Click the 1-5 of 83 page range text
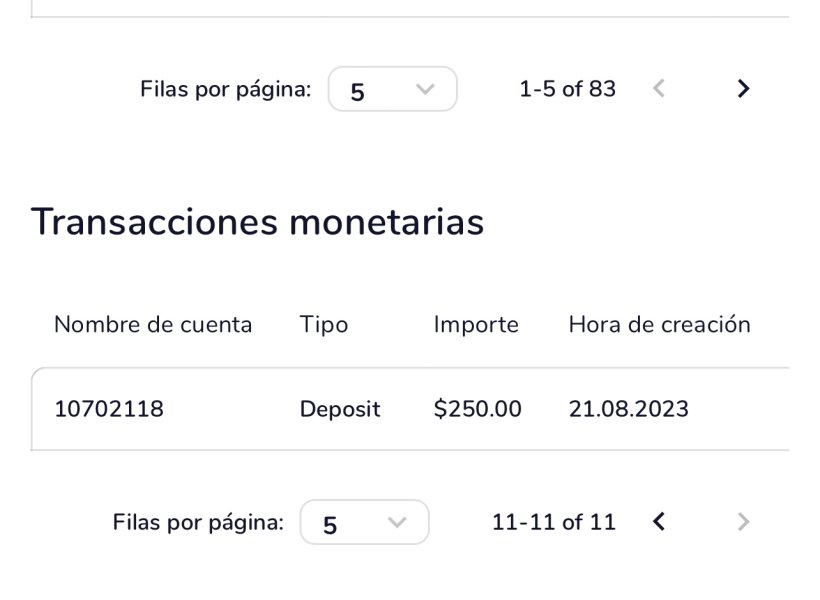The height and width of the screenshot is (600, 820). (567, 89)
